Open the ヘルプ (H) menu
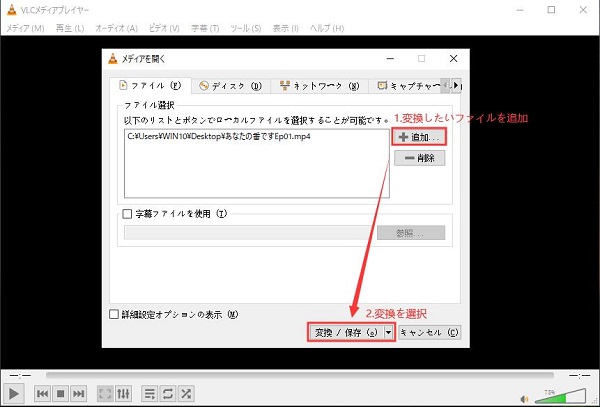This screenshot has height=407, width=600. coord(327,28)
